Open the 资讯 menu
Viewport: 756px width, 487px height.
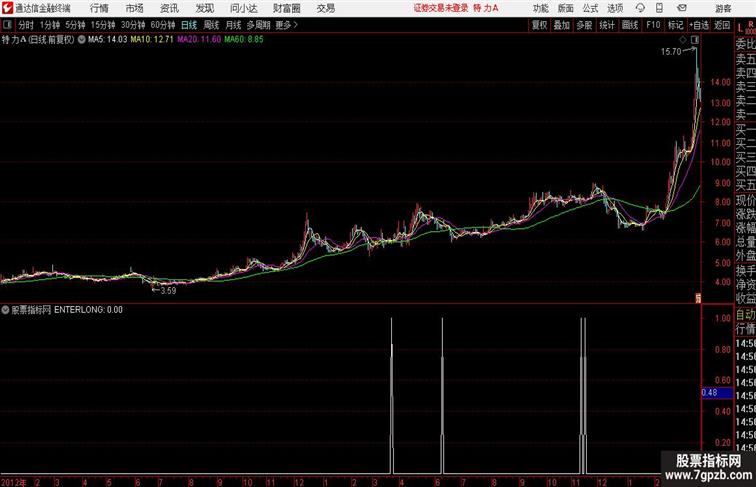click(x=169, y=8)
